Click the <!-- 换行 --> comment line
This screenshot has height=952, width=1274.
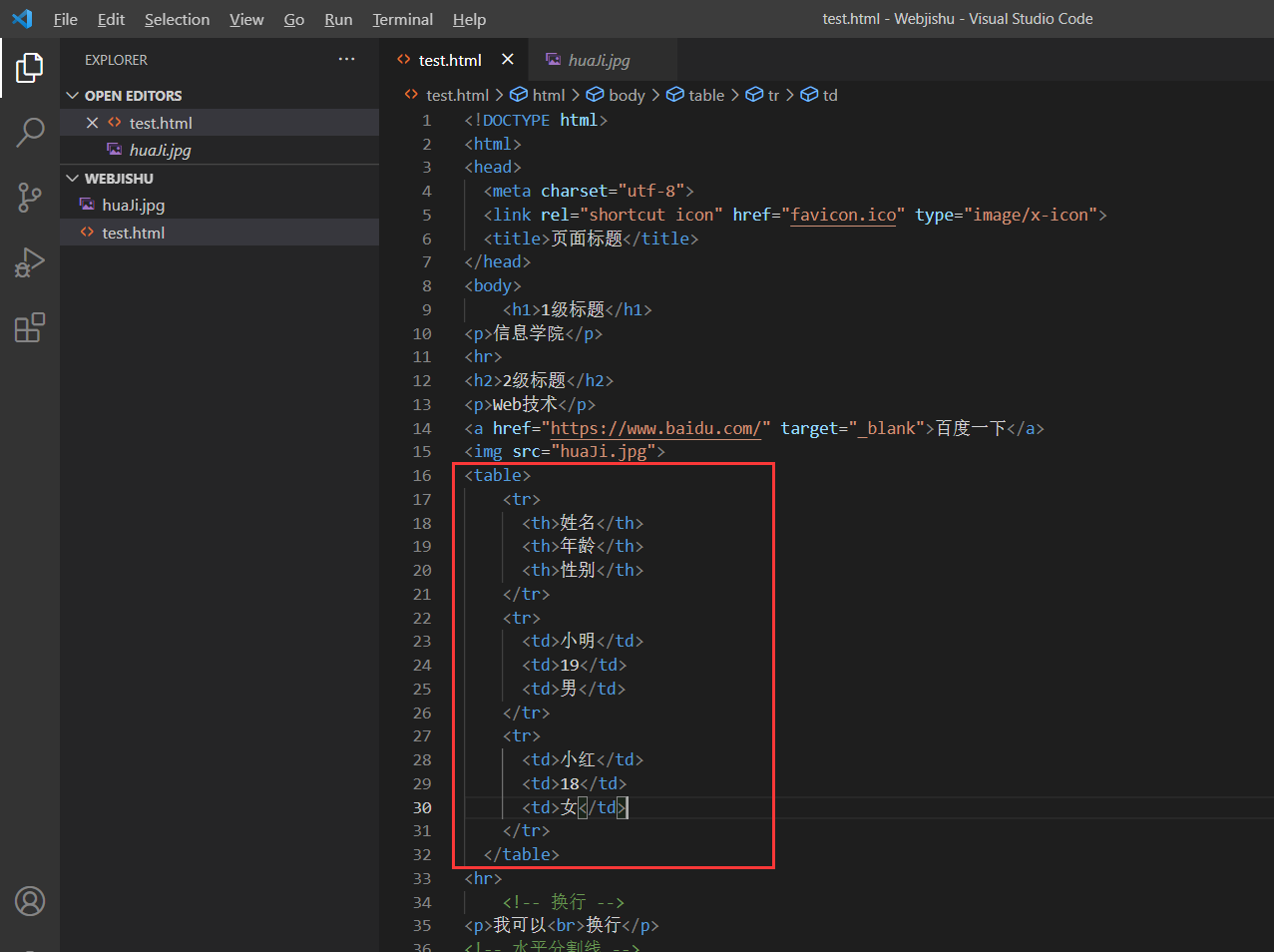pos(564,902)
